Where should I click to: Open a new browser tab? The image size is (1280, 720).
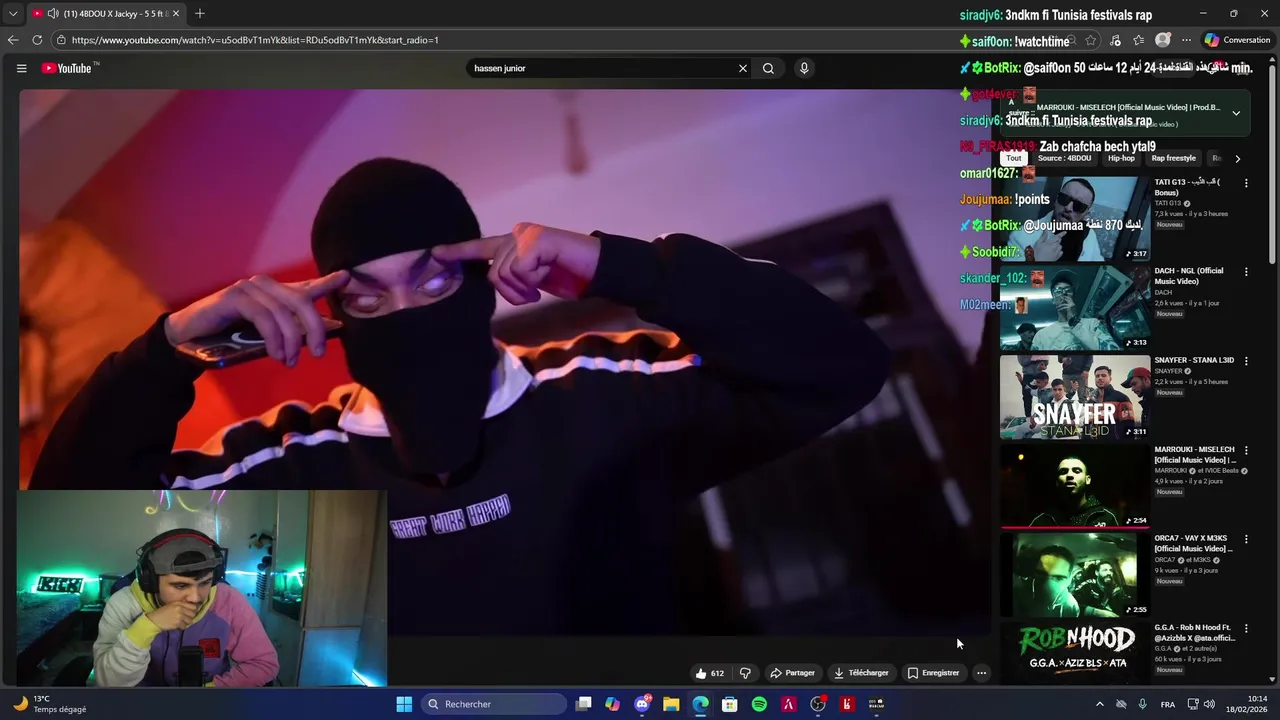[200, 13]
